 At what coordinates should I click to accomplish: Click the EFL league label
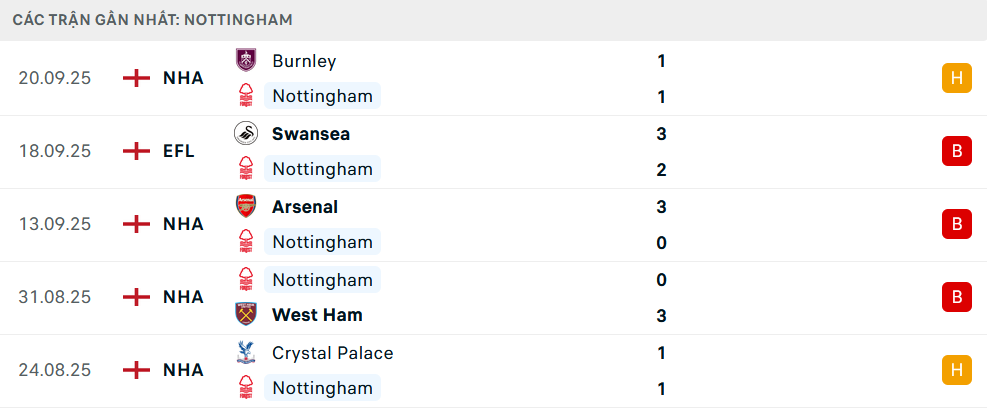(179, 151)
